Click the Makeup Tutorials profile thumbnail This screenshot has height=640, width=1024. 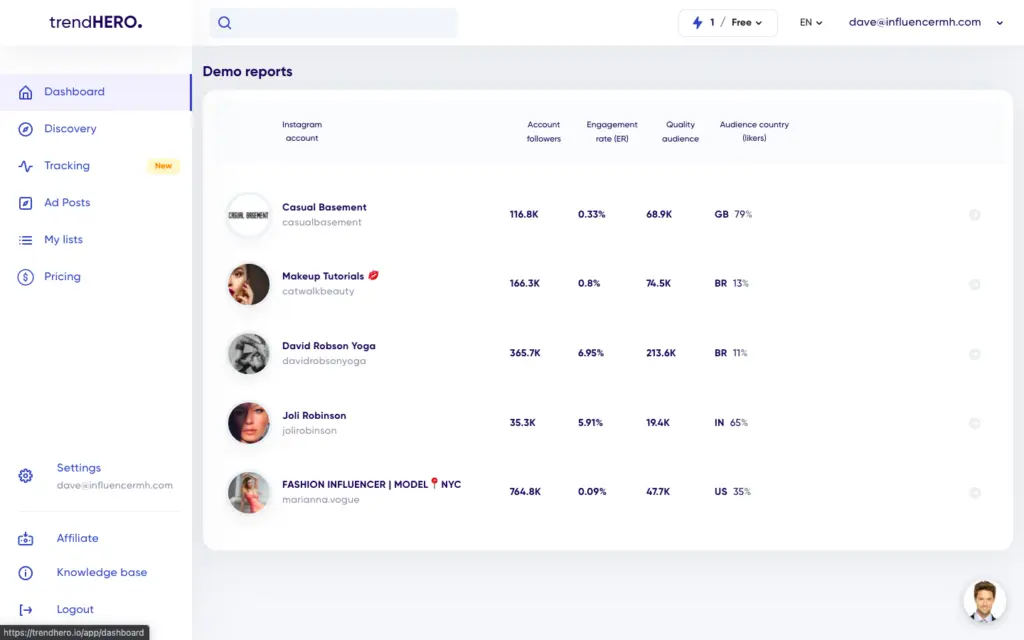pyautogui.click(x=249, y=284)
